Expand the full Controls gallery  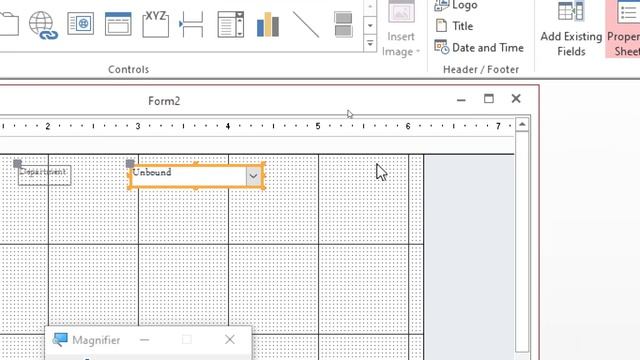click(370, 43)
